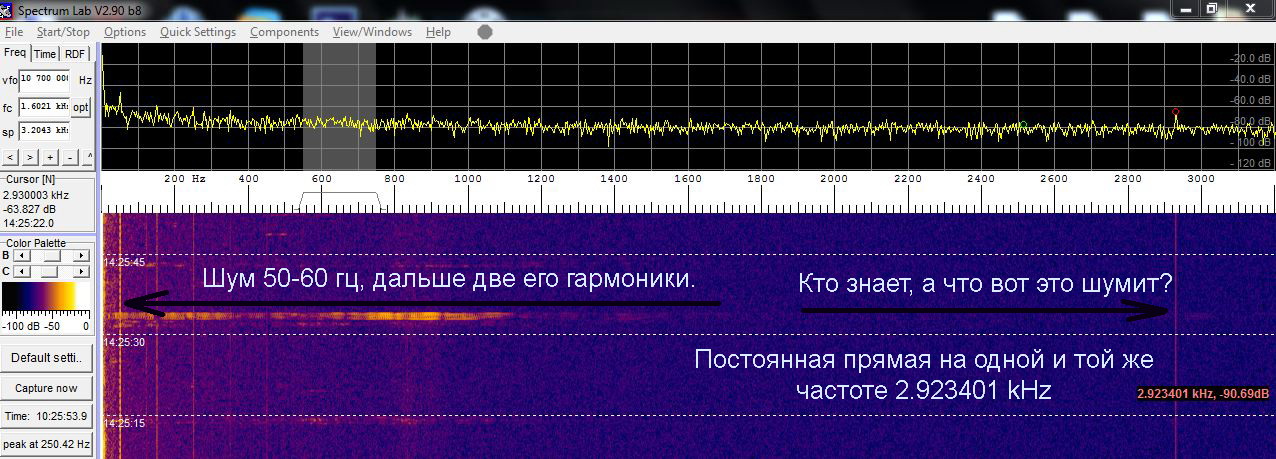Image resolution: width=1276 pixels, height=459 pixels.
Task: Click brightness B slider left arrow
Action: pos(20,256)
